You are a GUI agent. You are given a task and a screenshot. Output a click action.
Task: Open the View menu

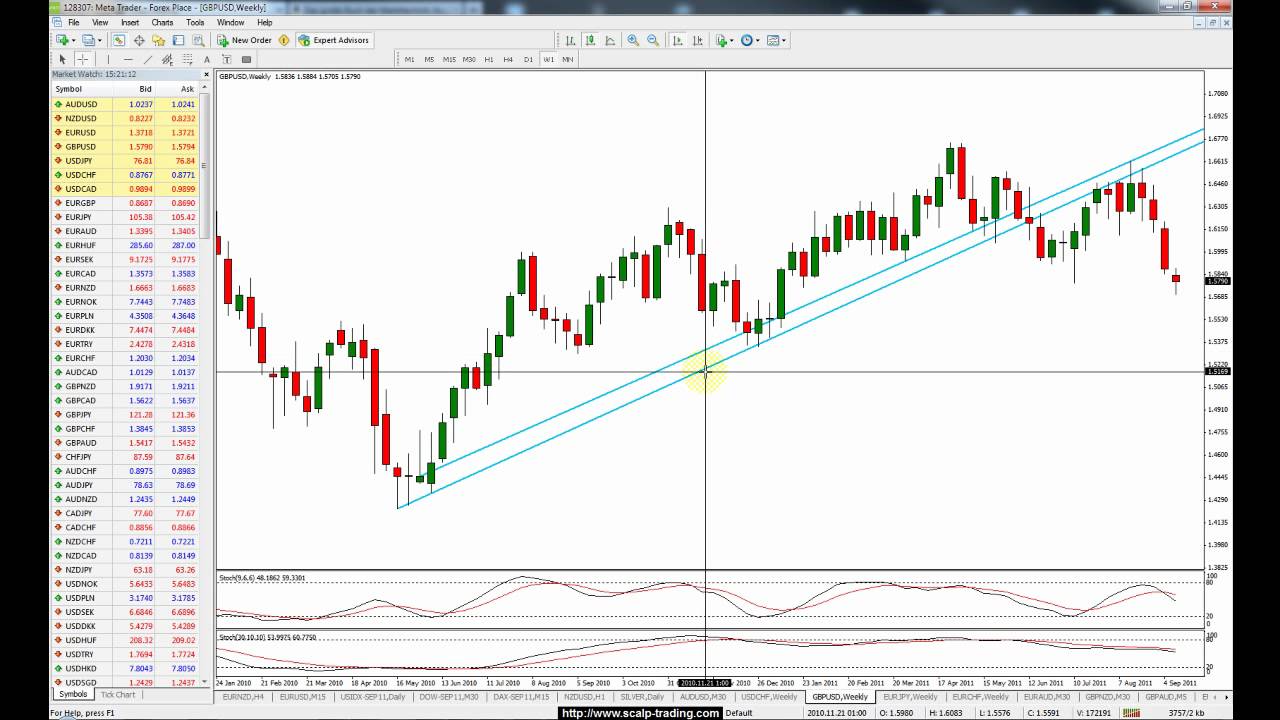[100, 22]
